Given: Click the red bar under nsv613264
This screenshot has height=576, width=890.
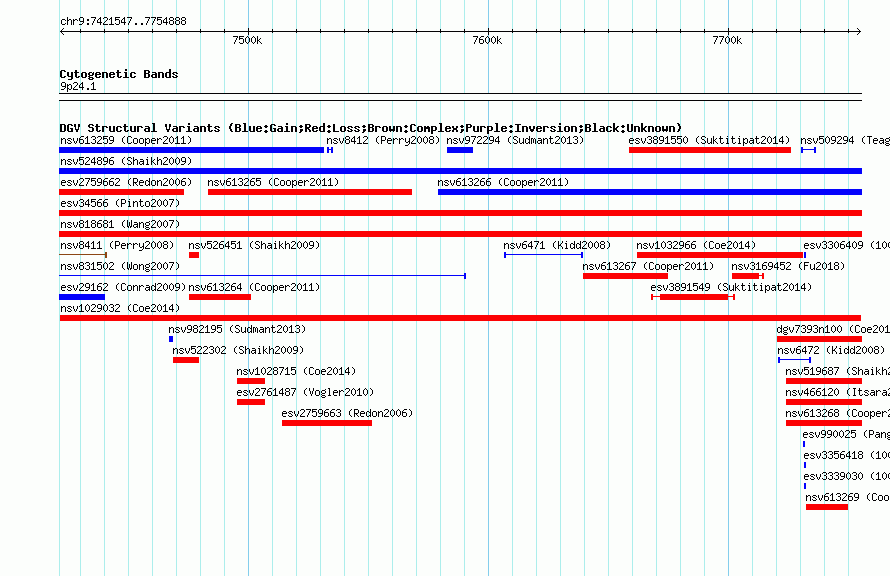Looking at the screenshot, I should (x=220, y=297).
